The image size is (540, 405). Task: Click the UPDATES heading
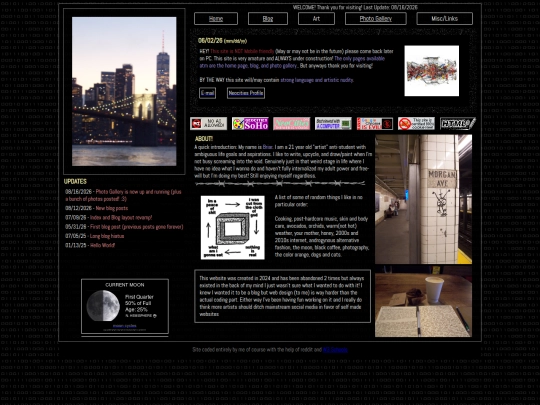point(75,181)
